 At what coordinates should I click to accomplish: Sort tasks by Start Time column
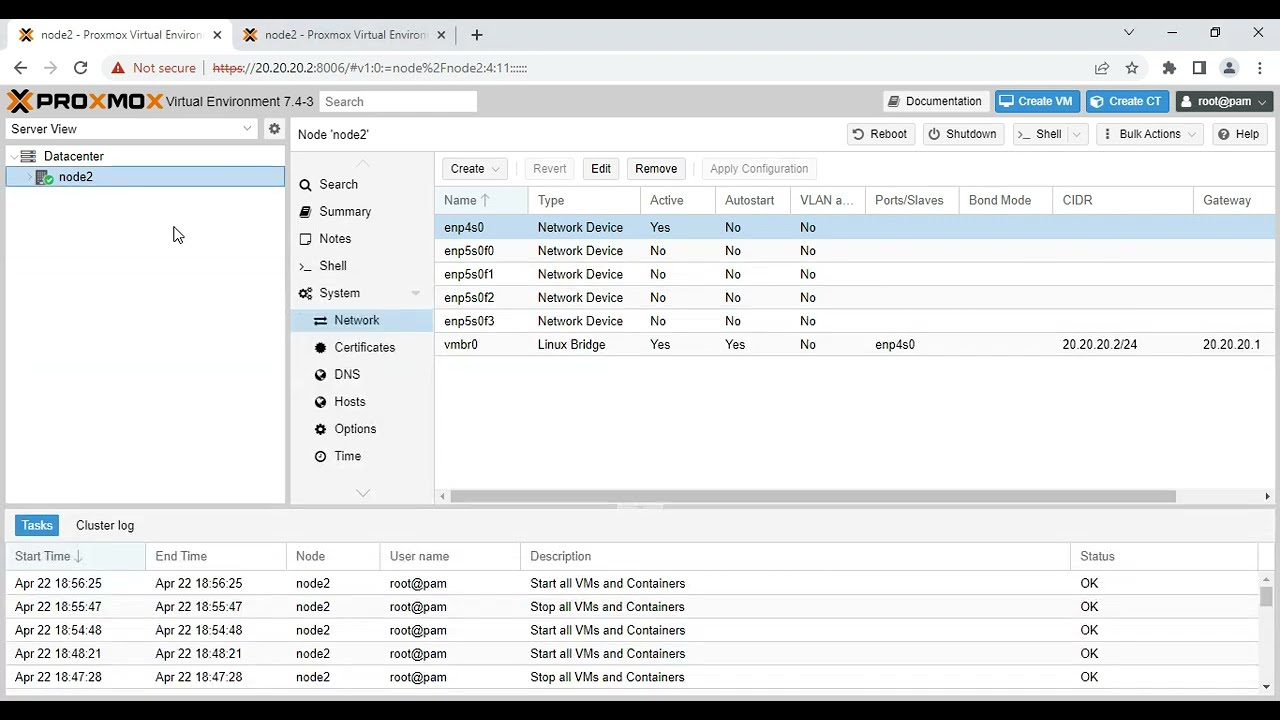tap(75, 556)
